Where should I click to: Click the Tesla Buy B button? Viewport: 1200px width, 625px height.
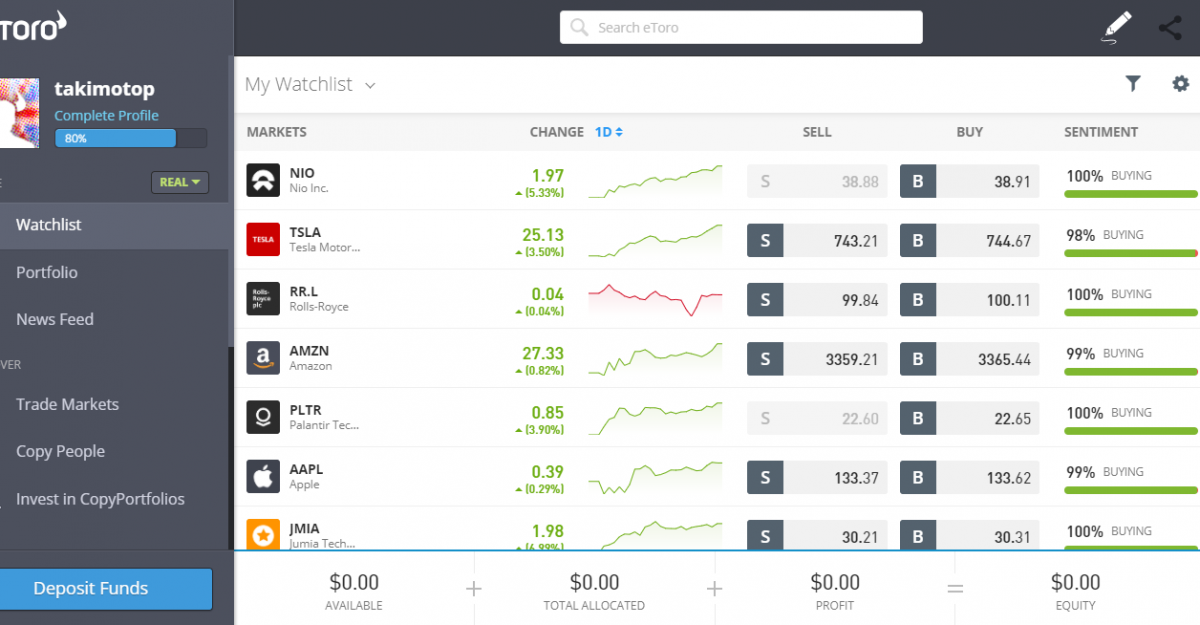click(918, 240)
